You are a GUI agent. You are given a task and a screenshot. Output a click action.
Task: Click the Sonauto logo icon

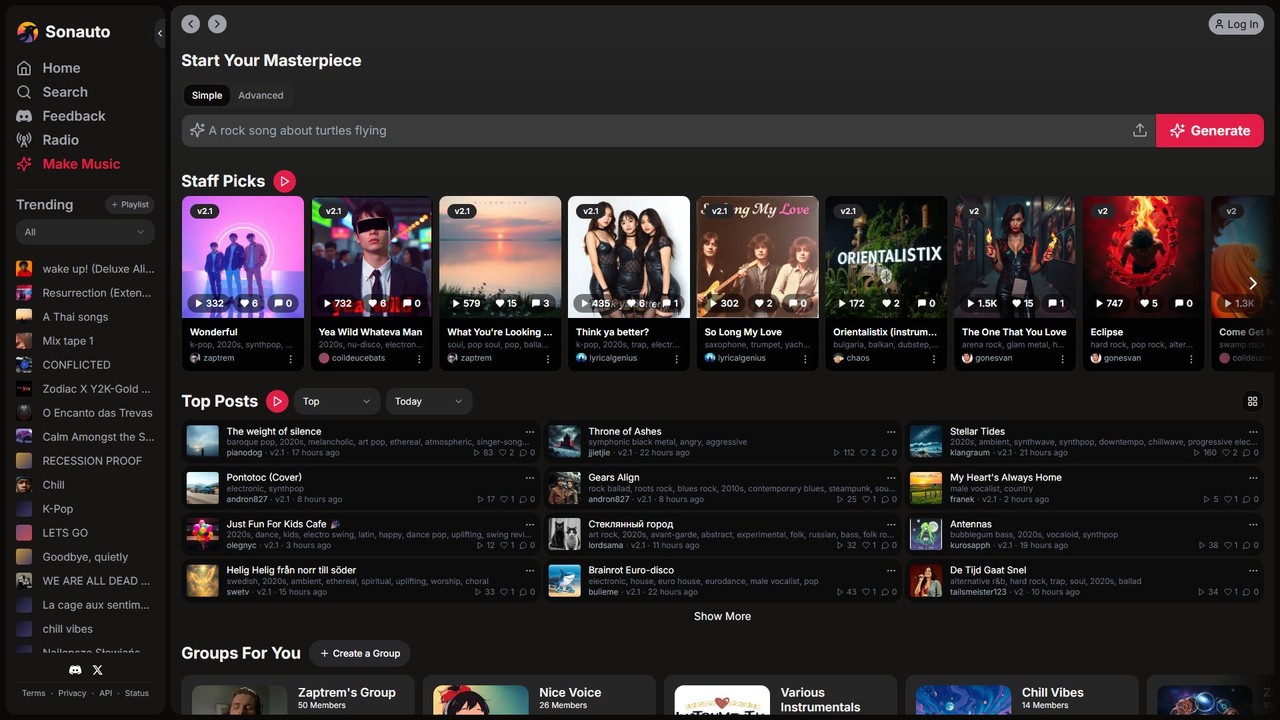click(x=28, y=32)
